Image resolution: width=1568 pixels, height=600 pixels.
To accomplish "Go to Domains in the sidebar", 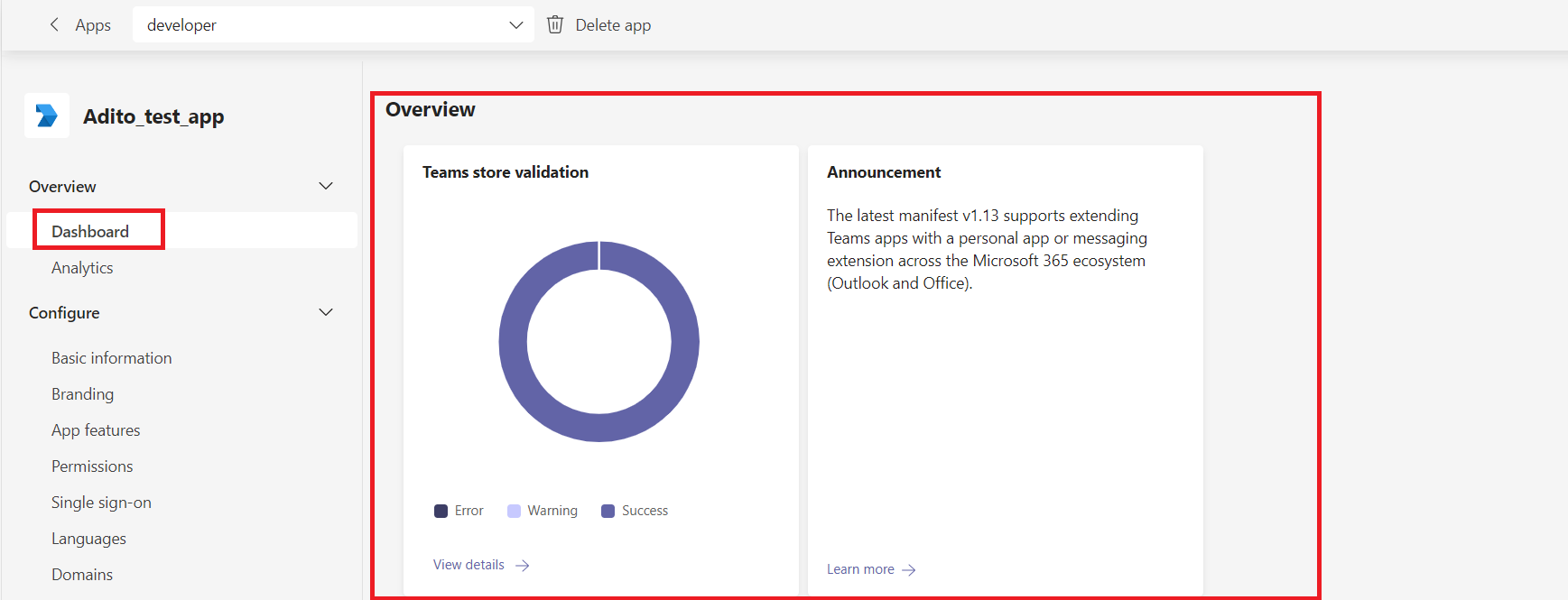I will (82, 575).
